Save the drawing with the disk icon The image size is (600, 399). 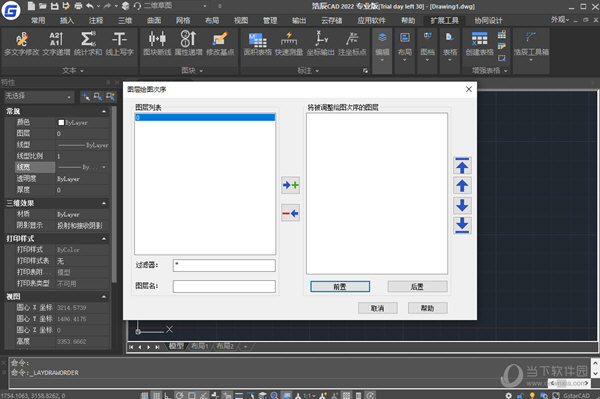pyautogui.click(x=55, y=6)
